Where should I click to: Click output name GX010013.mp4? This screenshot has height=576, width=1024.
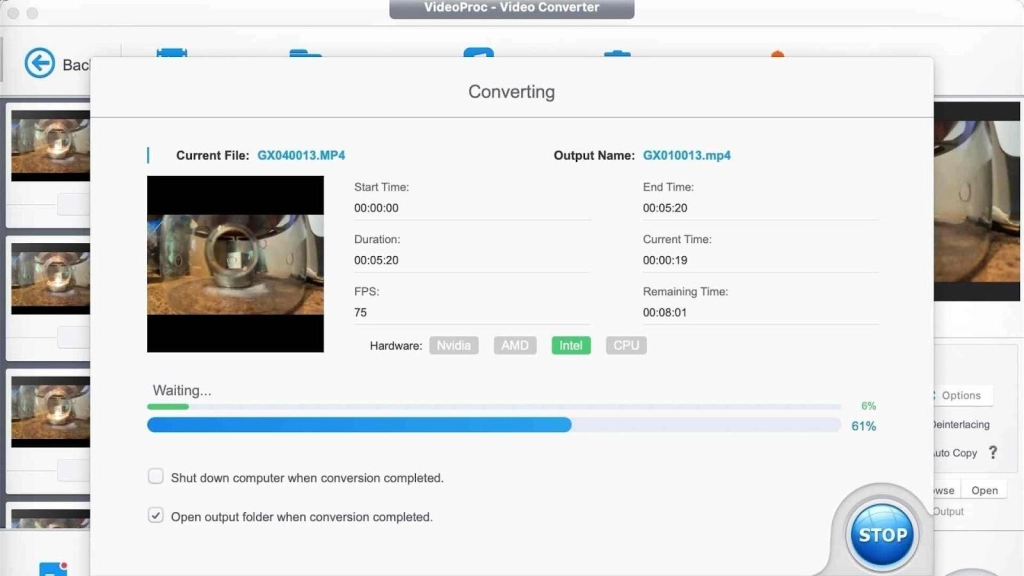[686, 155]
